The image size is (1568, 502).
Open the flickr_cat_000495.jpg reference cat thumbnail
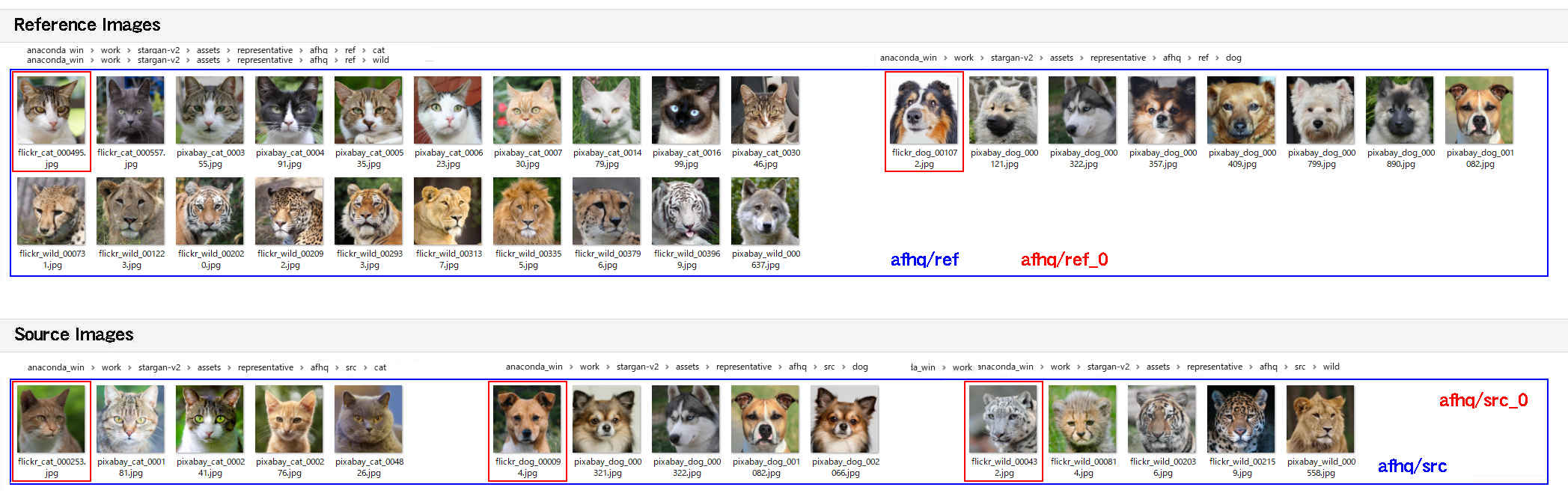51,111
